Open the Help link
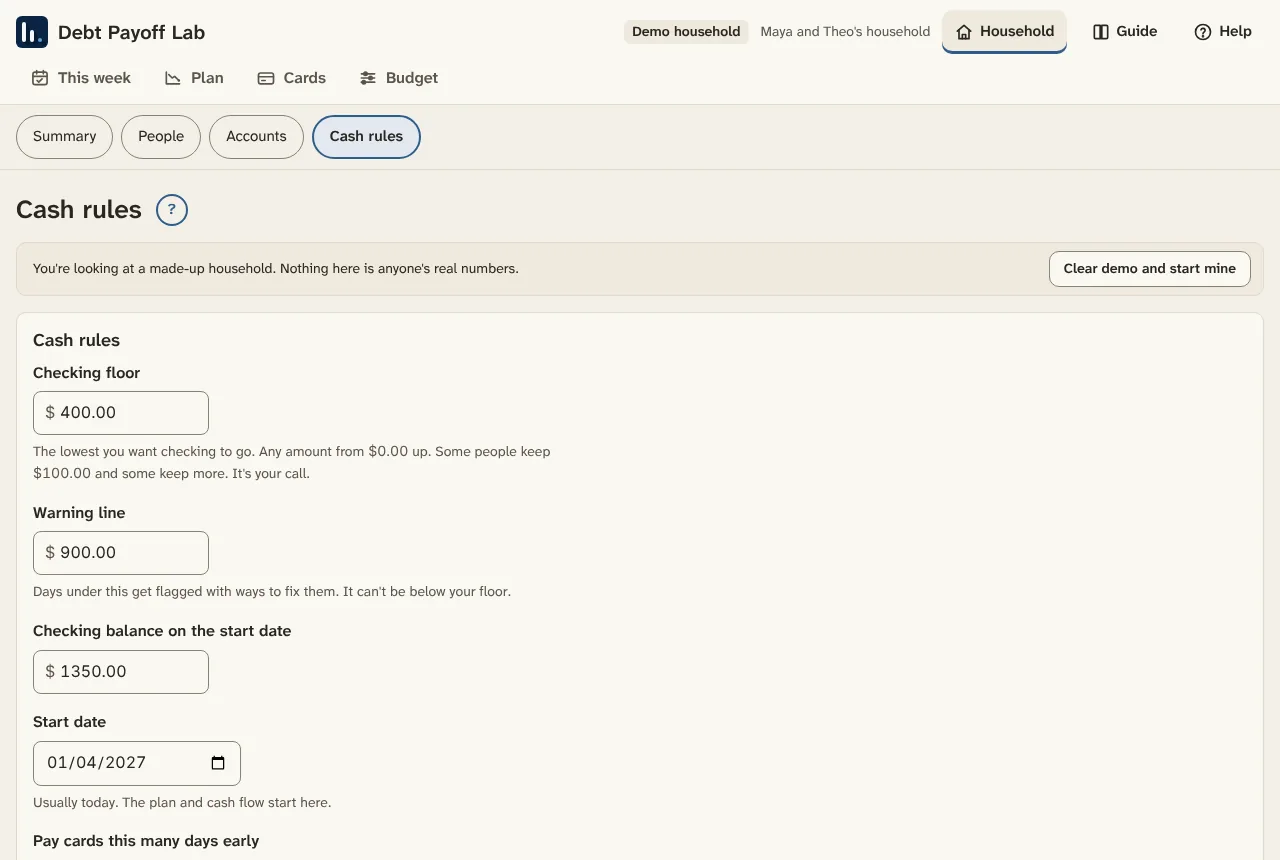The image size is (1280, 860). pyautogui.click(x=1223, y=32)
